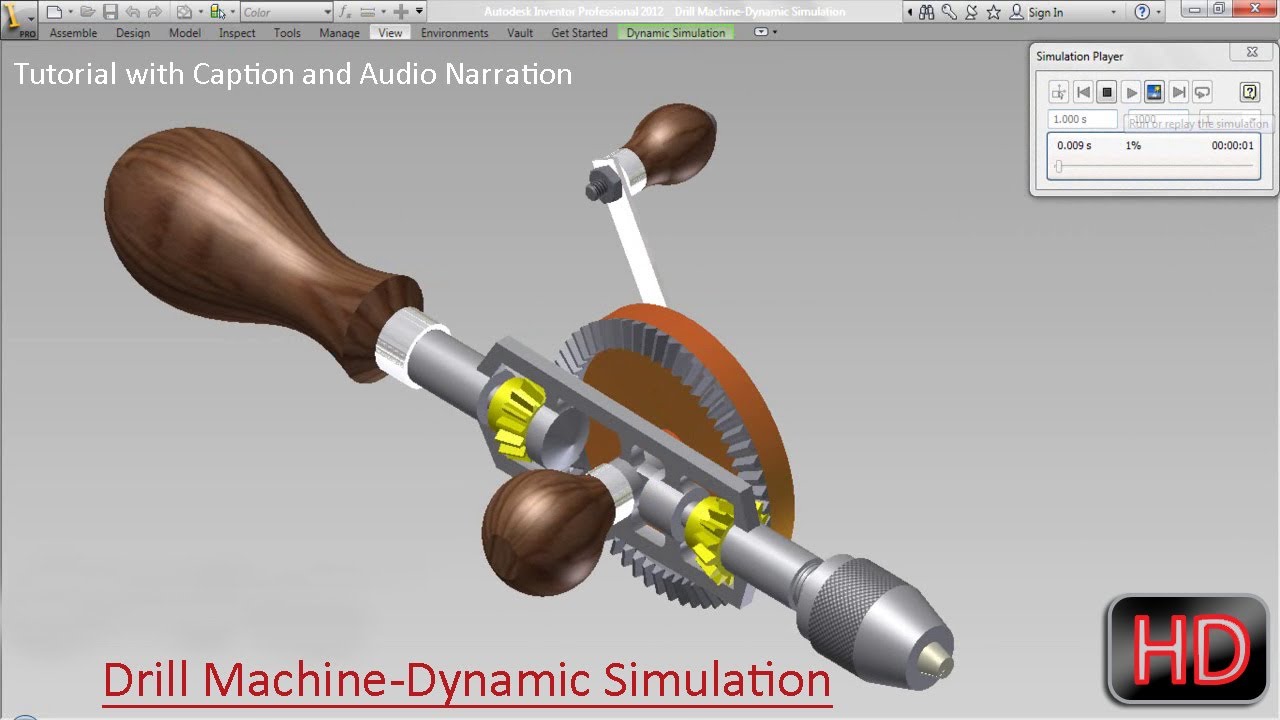1280x720 pixels.
Task: Stop the simulation in Simulation Player
Action: [x=1107, y=92]
